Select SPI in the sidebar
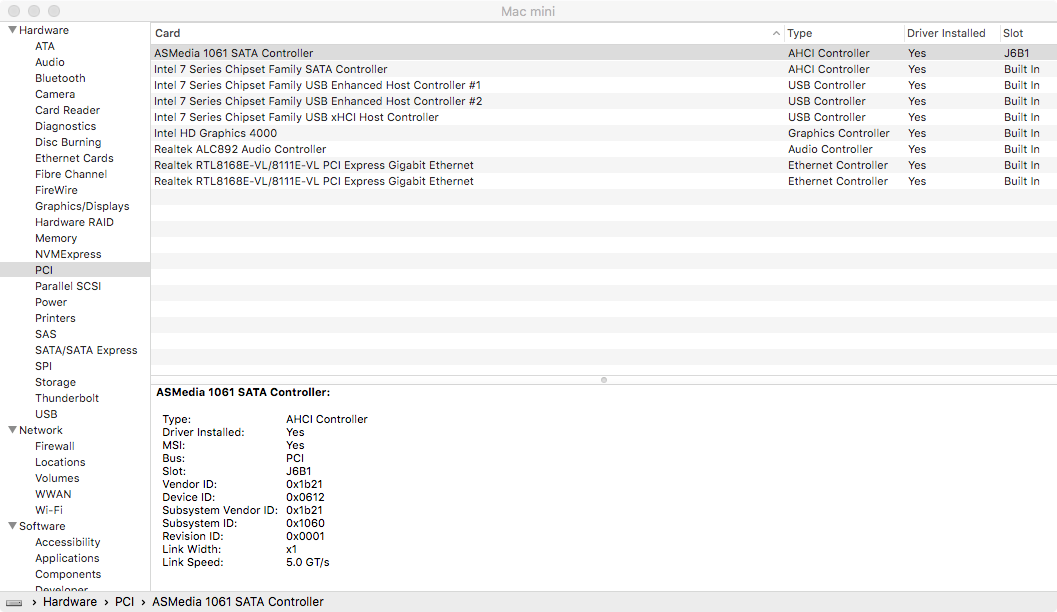Viewport: 1057px width, 612px height. [43, 366]
